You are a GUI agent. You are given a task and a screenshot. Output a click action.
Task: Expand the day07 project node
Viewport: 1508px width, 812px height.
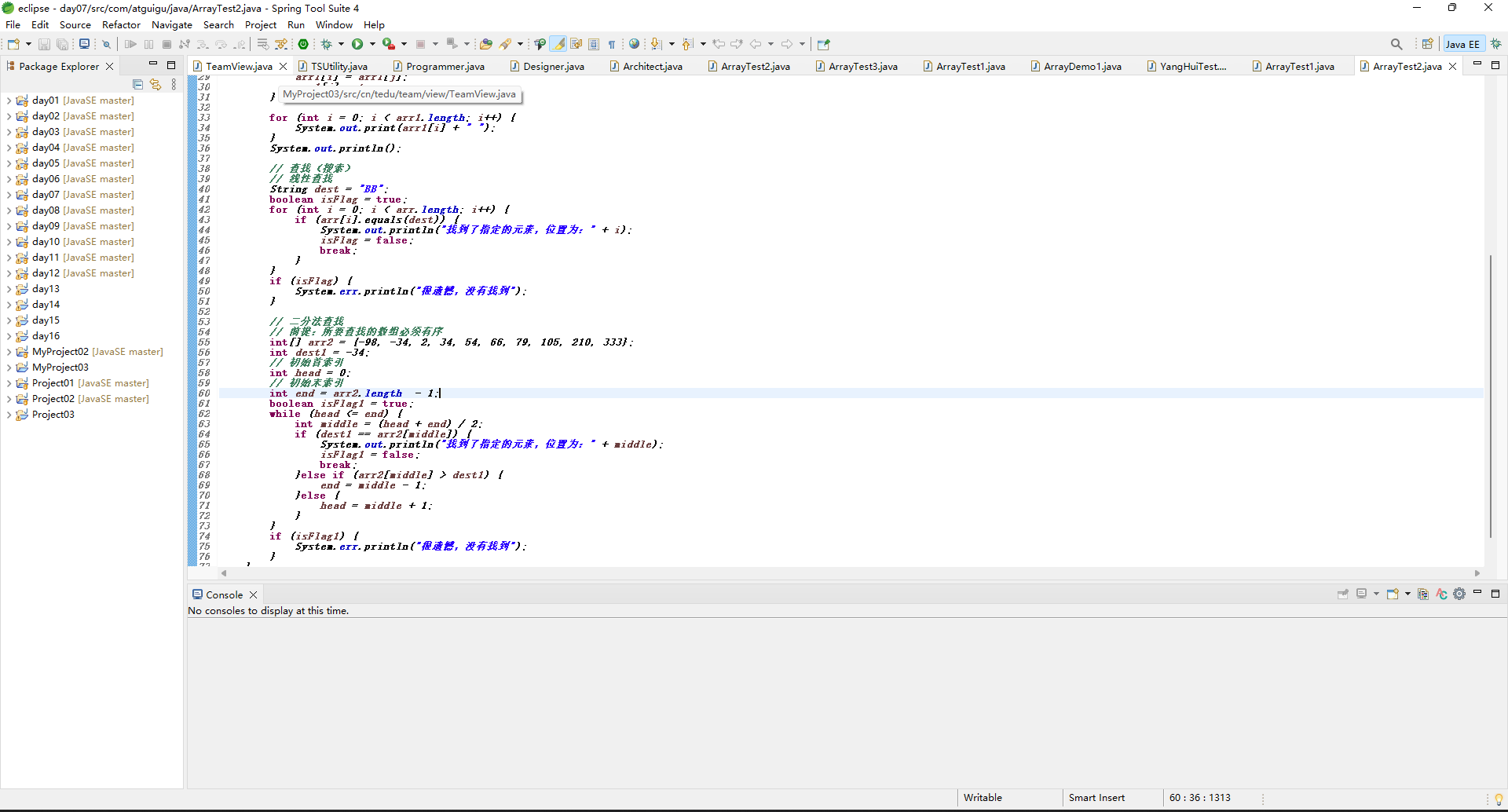[x=9, y=194]
